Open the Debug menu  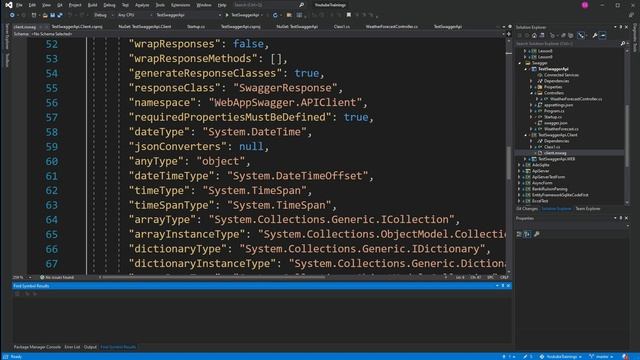click(x=109, y=5)
